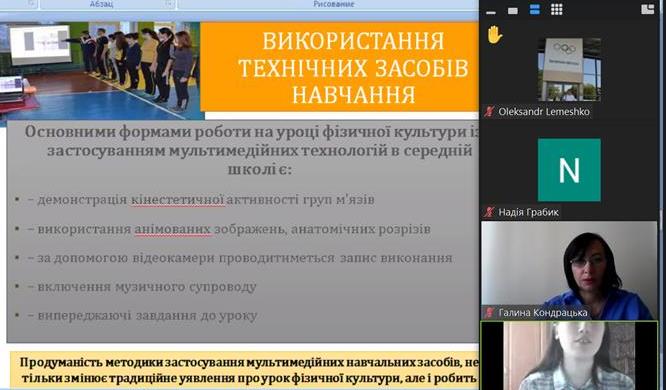Screen dimensions: 666x390
Task: Click bullet включення музичного супроводу
Action: 142,287
